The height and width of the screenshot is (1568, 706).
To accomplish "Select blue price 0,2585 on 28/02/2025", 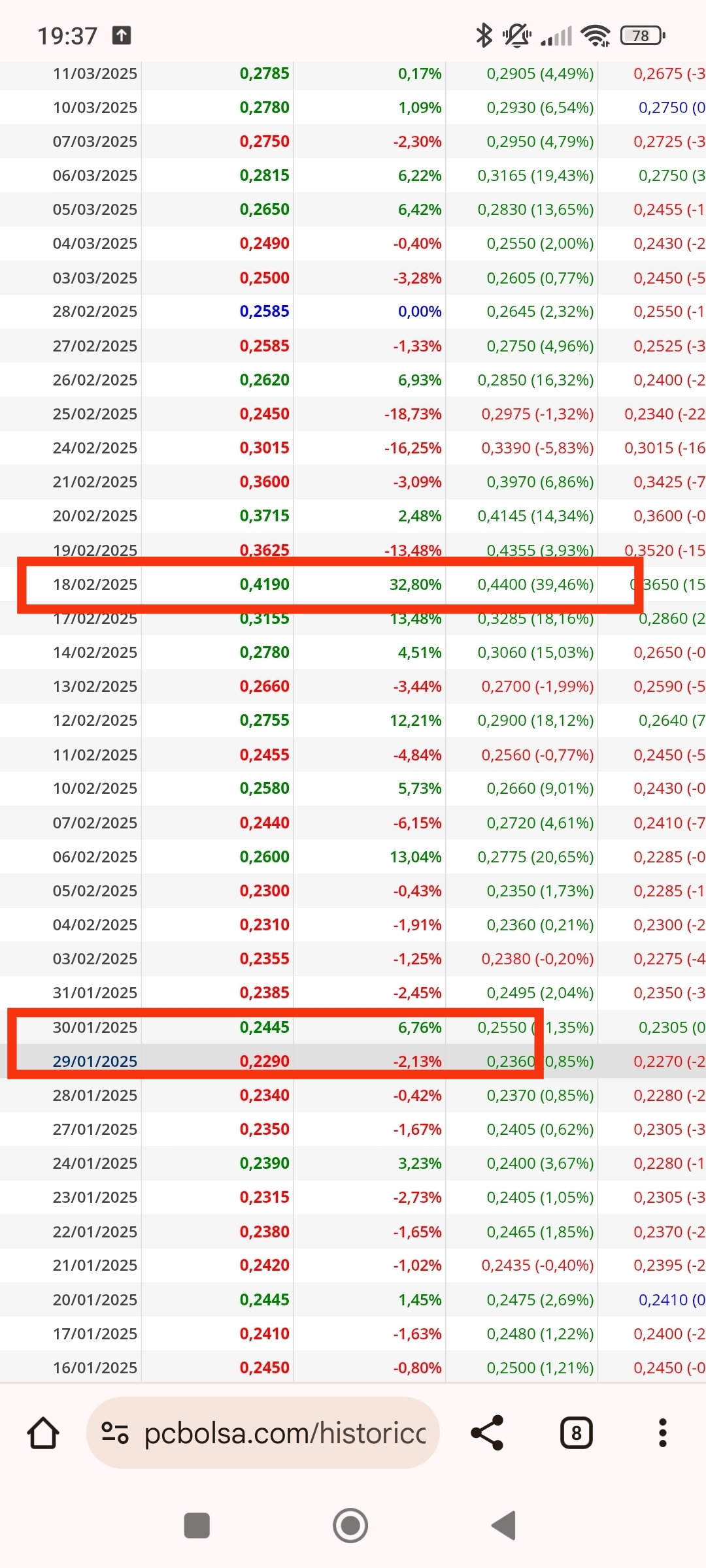I will 264,311.
